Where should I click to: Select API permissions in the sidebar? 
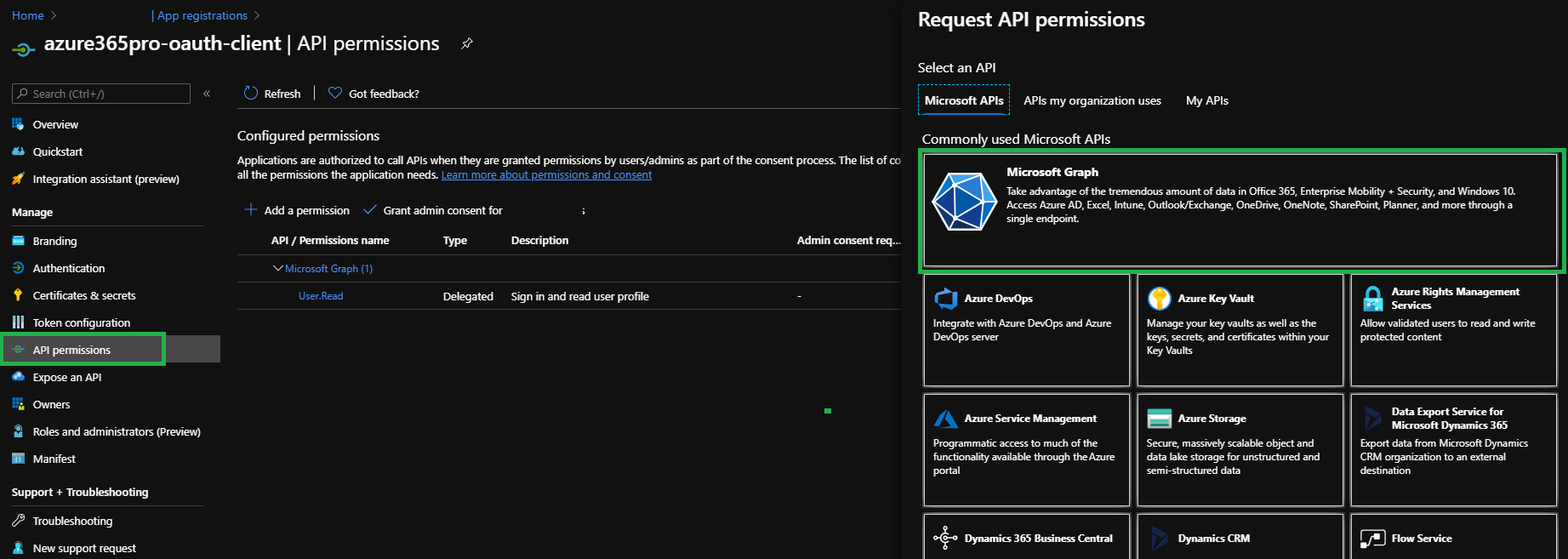(110, 350)
